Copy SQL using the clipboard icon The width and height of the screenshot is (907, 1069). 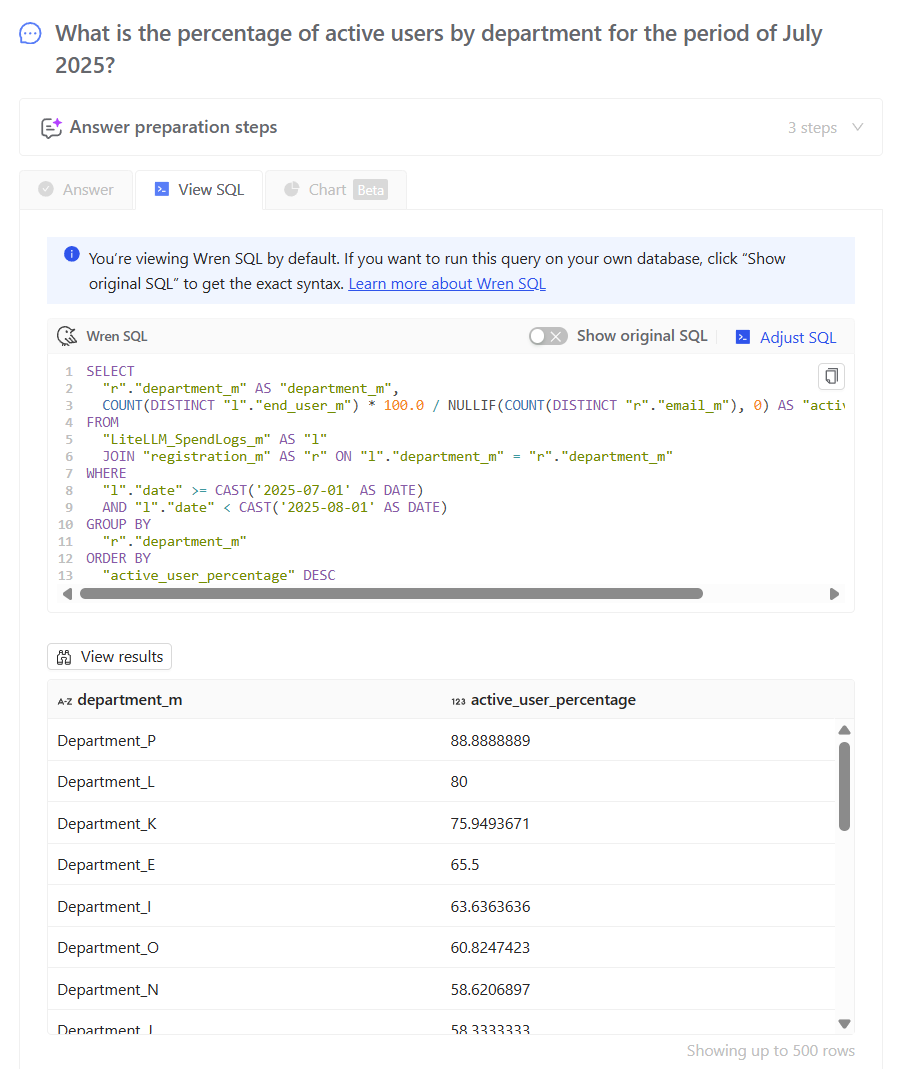click(831, 376)
